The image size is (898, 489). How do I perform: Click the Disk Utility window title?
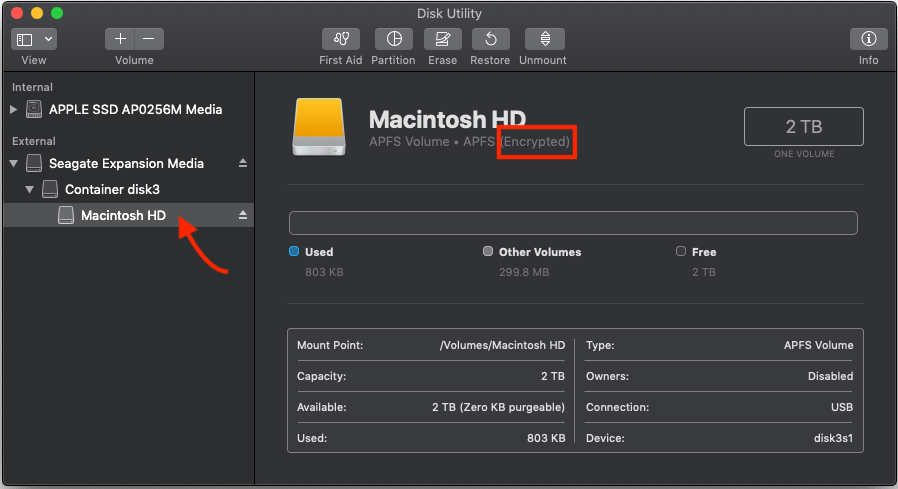[449, 13]
